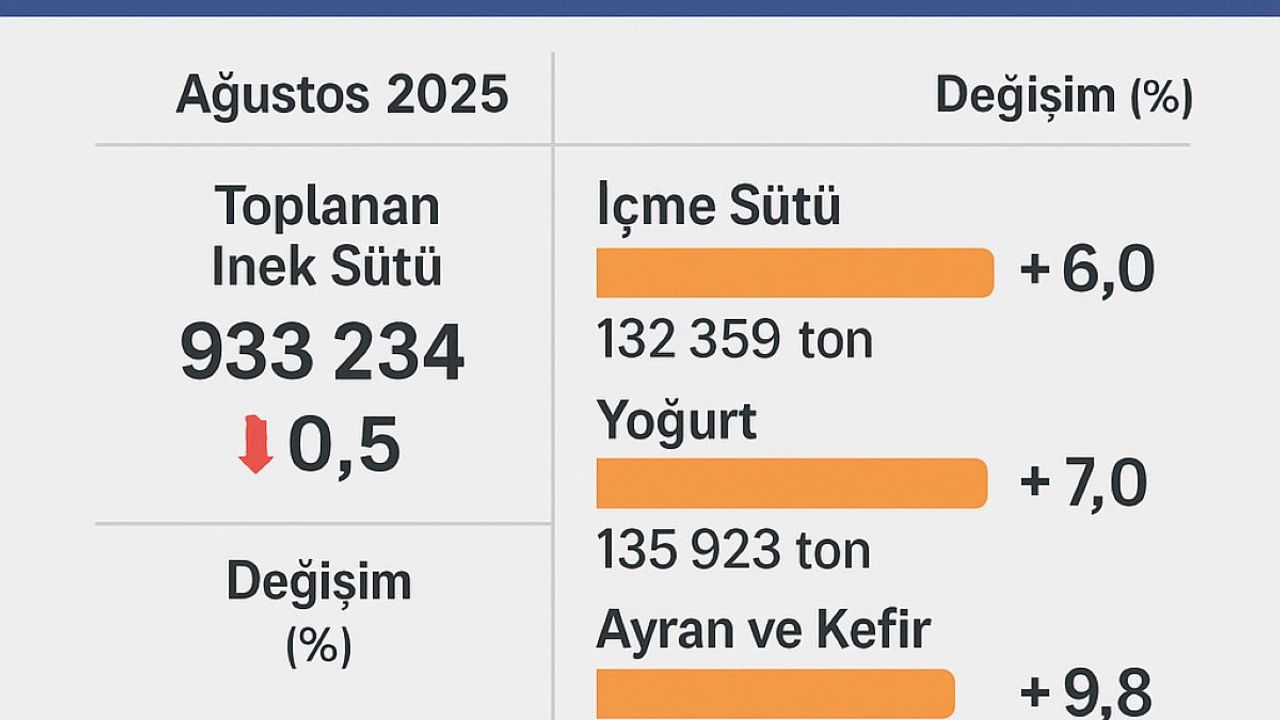
Task: Select the +9,8 percentage value
Action: 1085,692
